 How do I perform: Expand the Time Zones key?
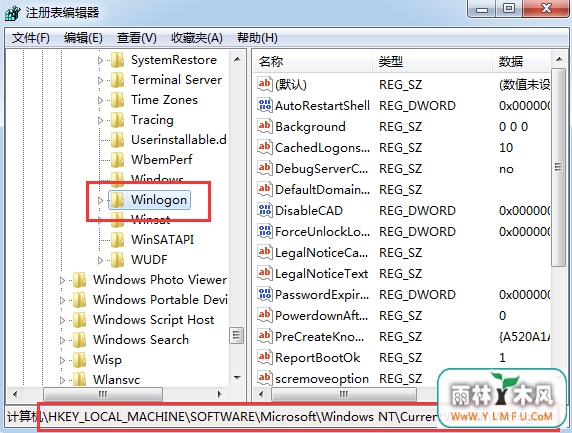pos(100,100)
